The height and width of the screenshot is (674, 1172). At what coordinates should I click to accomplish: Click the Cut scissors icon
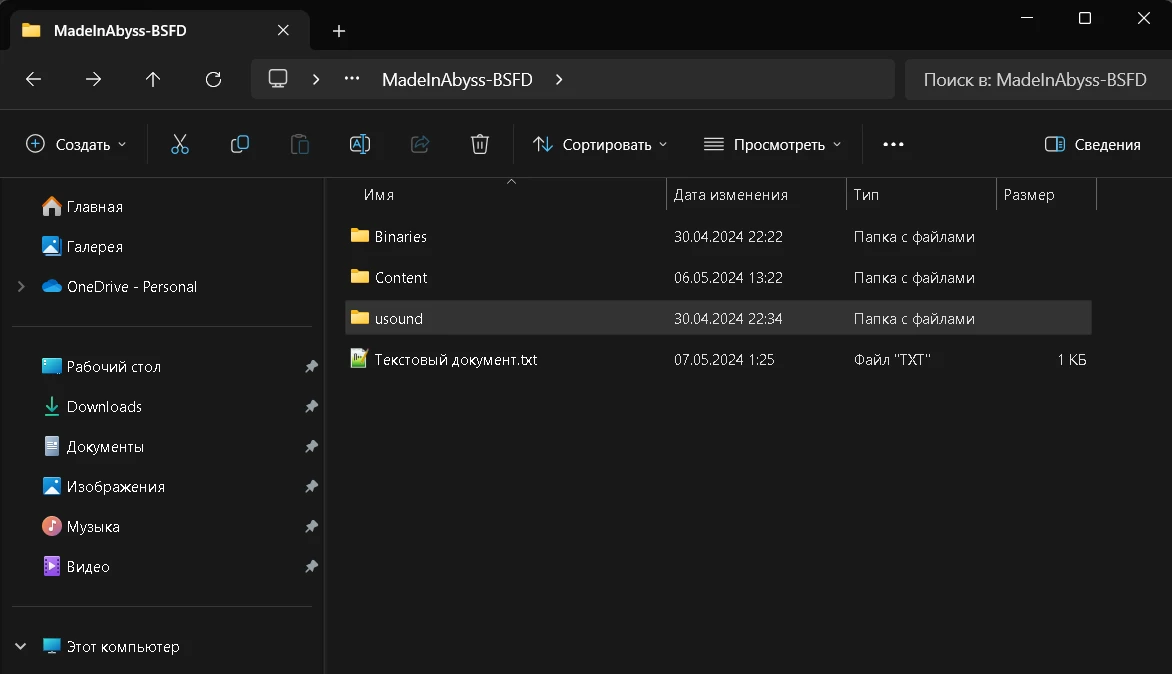click(180, 145)
